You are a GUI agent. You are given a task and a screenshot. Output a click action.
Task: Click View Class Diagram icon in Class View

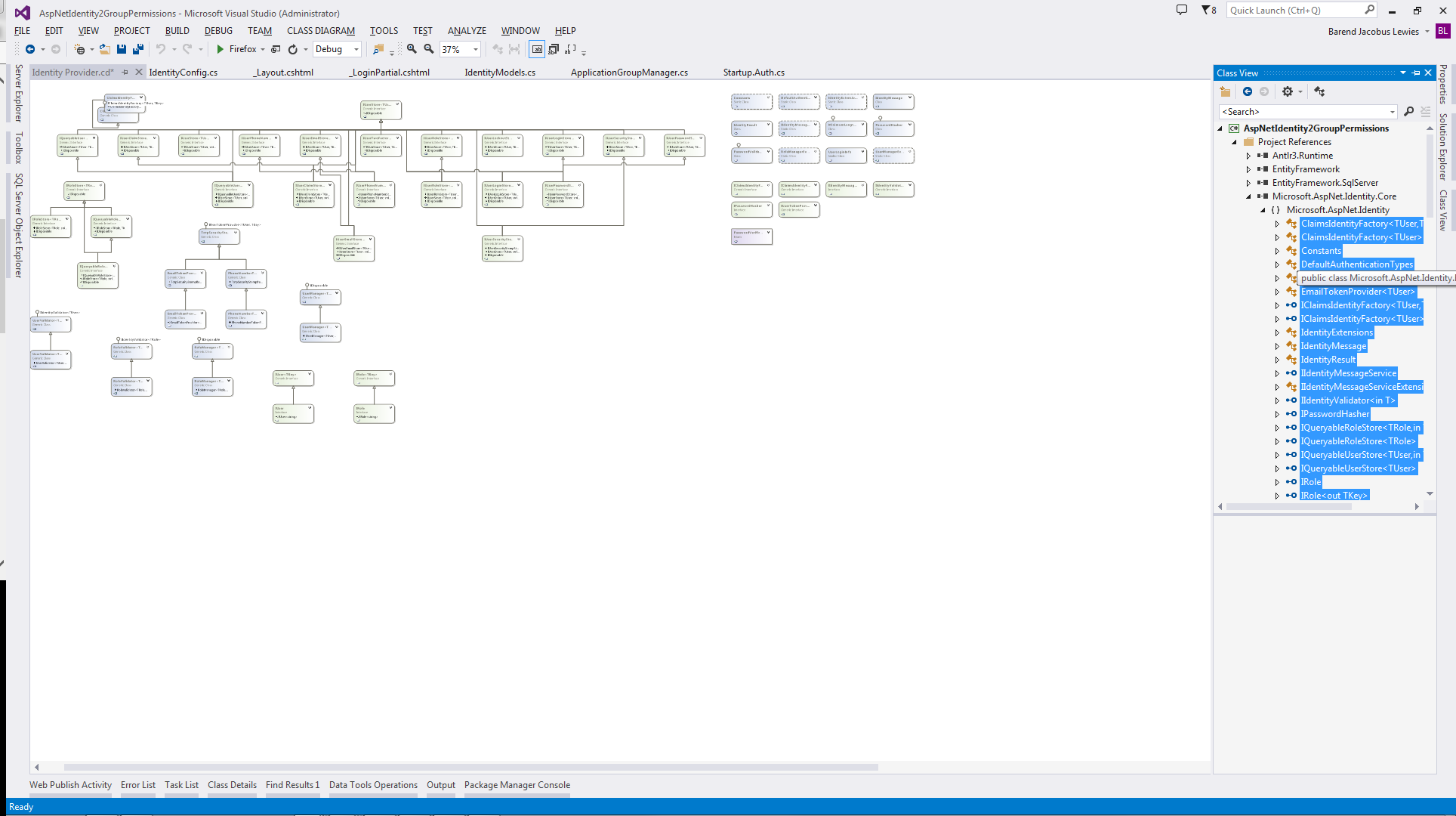[1319, 91]
